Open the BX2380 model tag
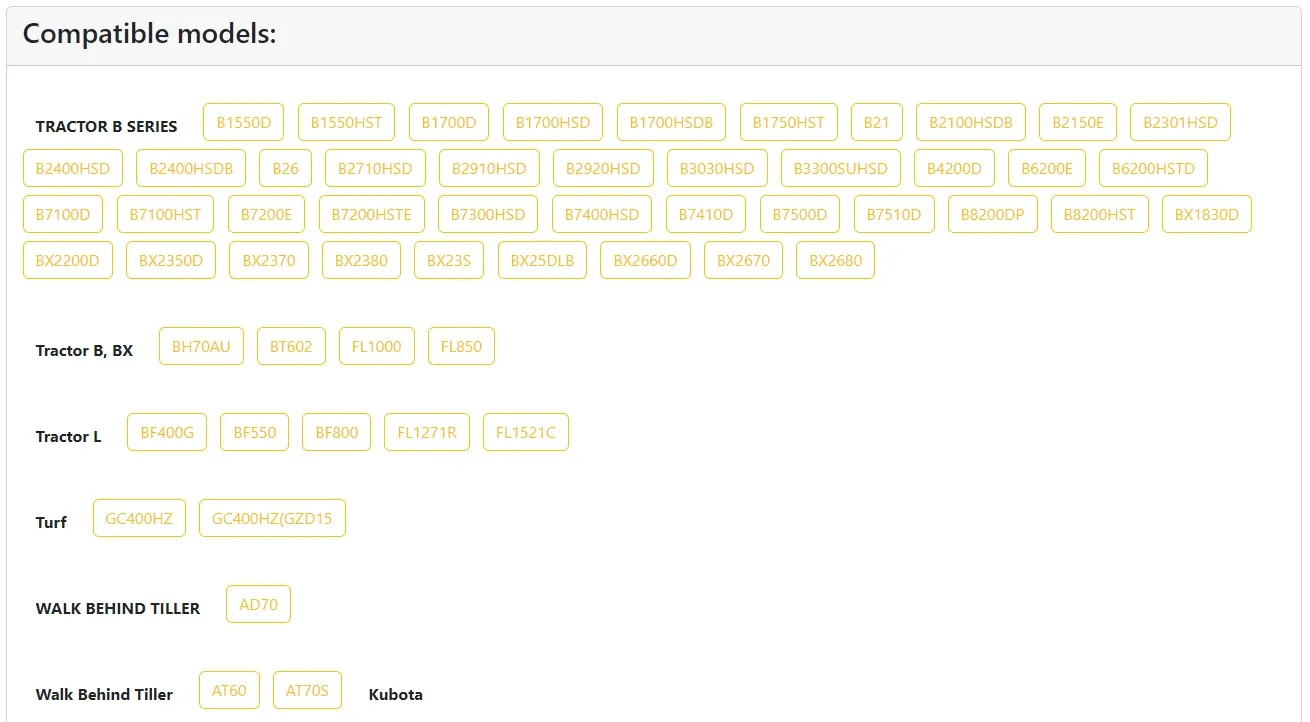Image resolution: width=1310 pixels, height=722 pixels. pos(362,260)
